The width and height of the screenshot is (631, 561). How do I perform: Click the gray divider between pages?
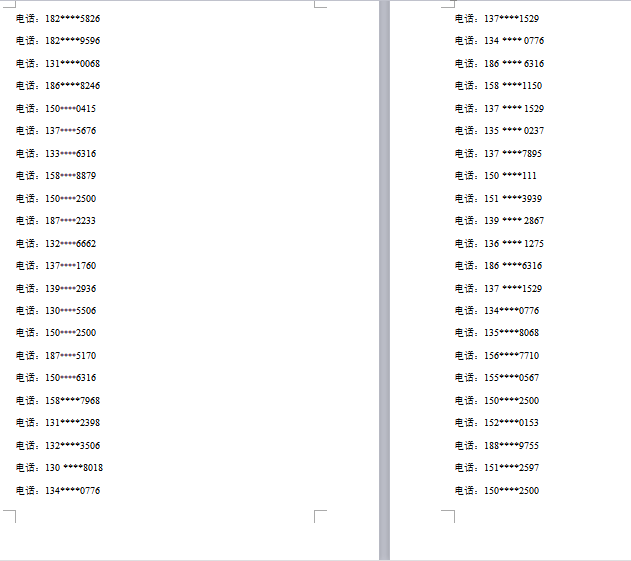[x=384, y=280]
